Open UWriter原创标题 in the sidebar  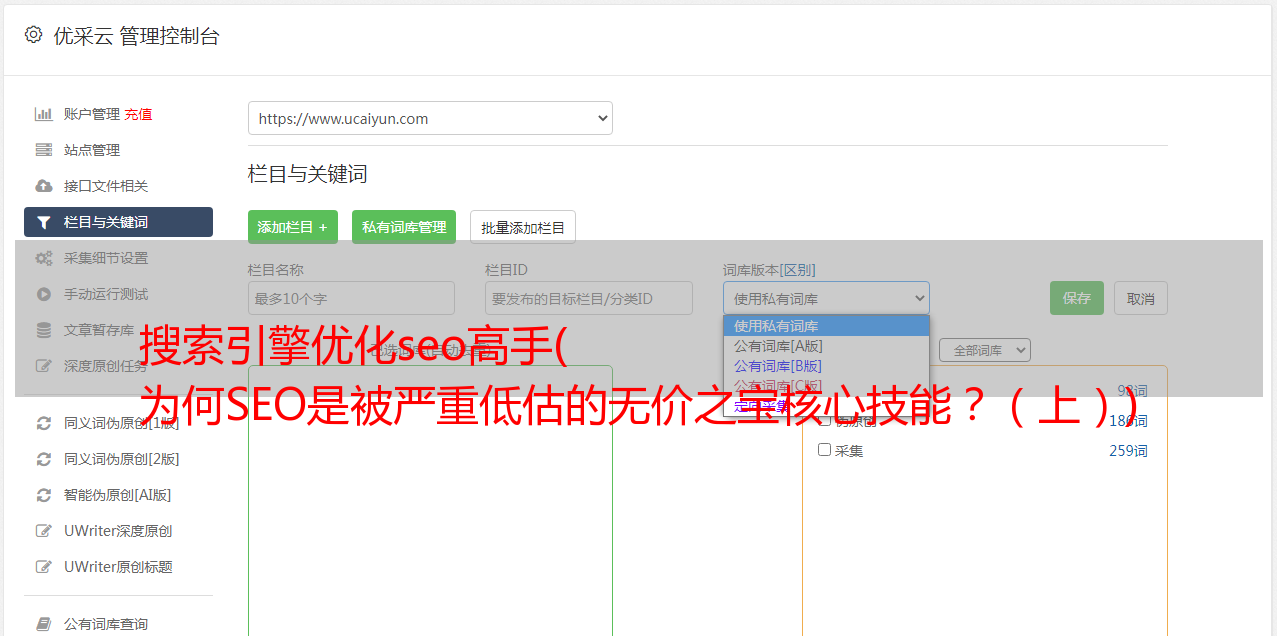(118, 567)
